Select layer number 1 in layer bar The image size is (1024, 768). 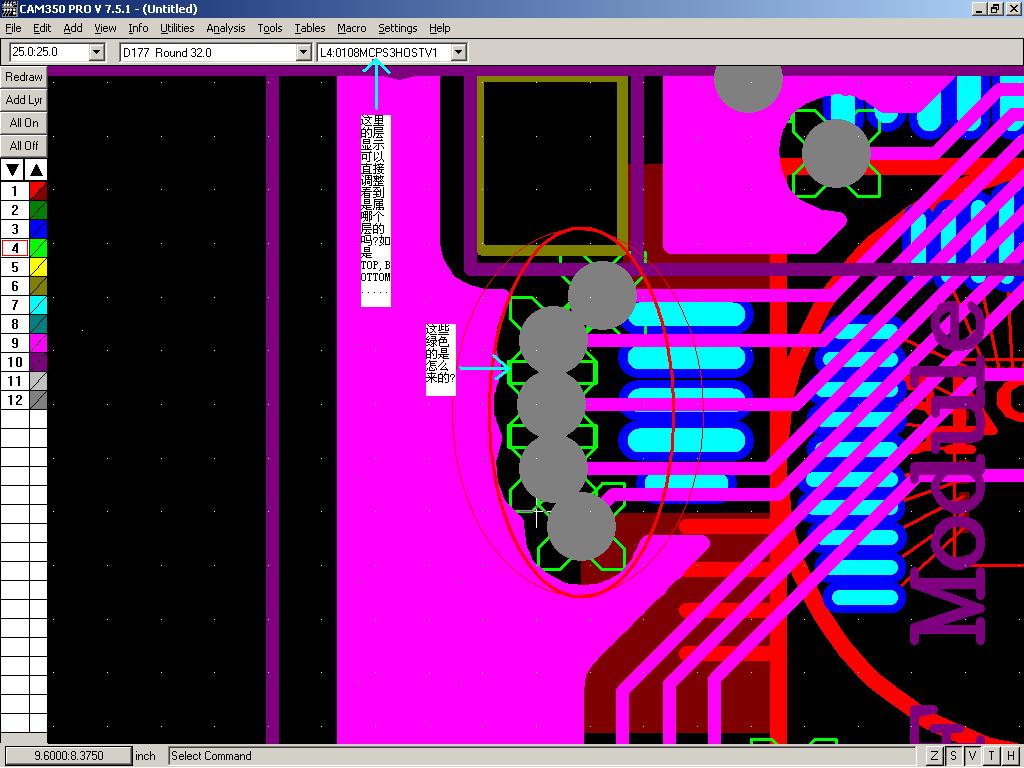tap(15, 191)
